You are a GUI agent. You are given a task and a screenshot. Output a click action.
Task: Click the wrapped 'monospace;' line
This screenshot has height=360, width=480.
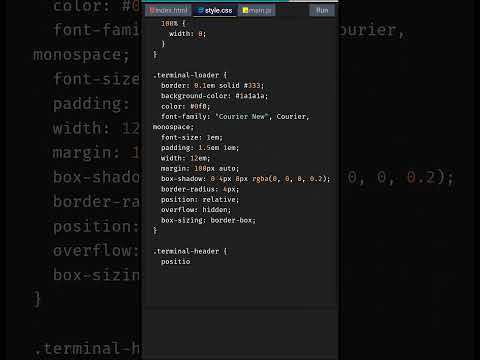[x=173, y=127]
